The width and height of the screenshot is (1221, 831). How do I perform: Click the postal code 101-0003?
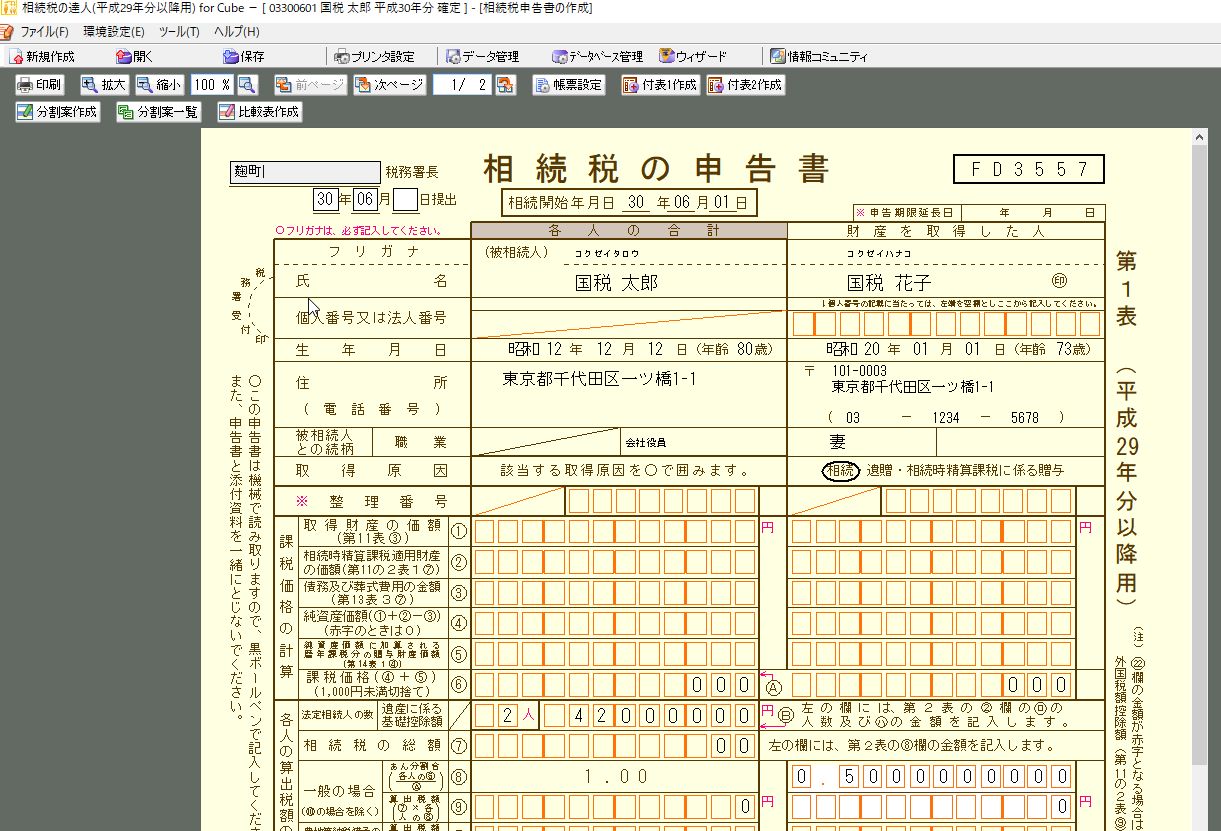coord(859,370)
